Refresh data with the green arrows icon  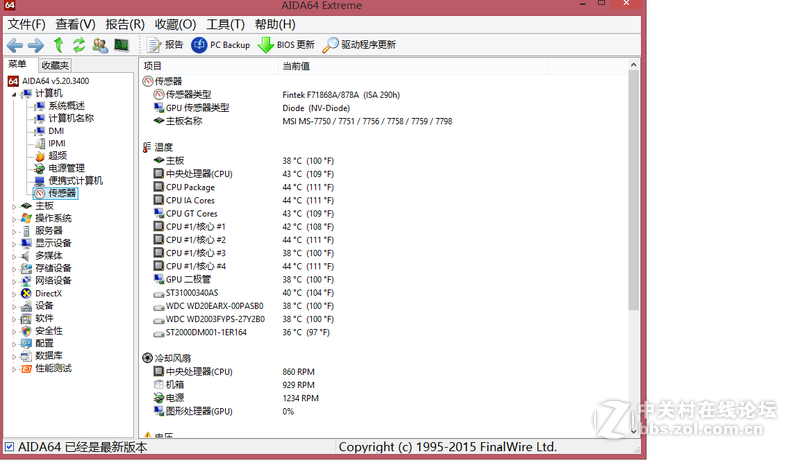tap(79, 45)
